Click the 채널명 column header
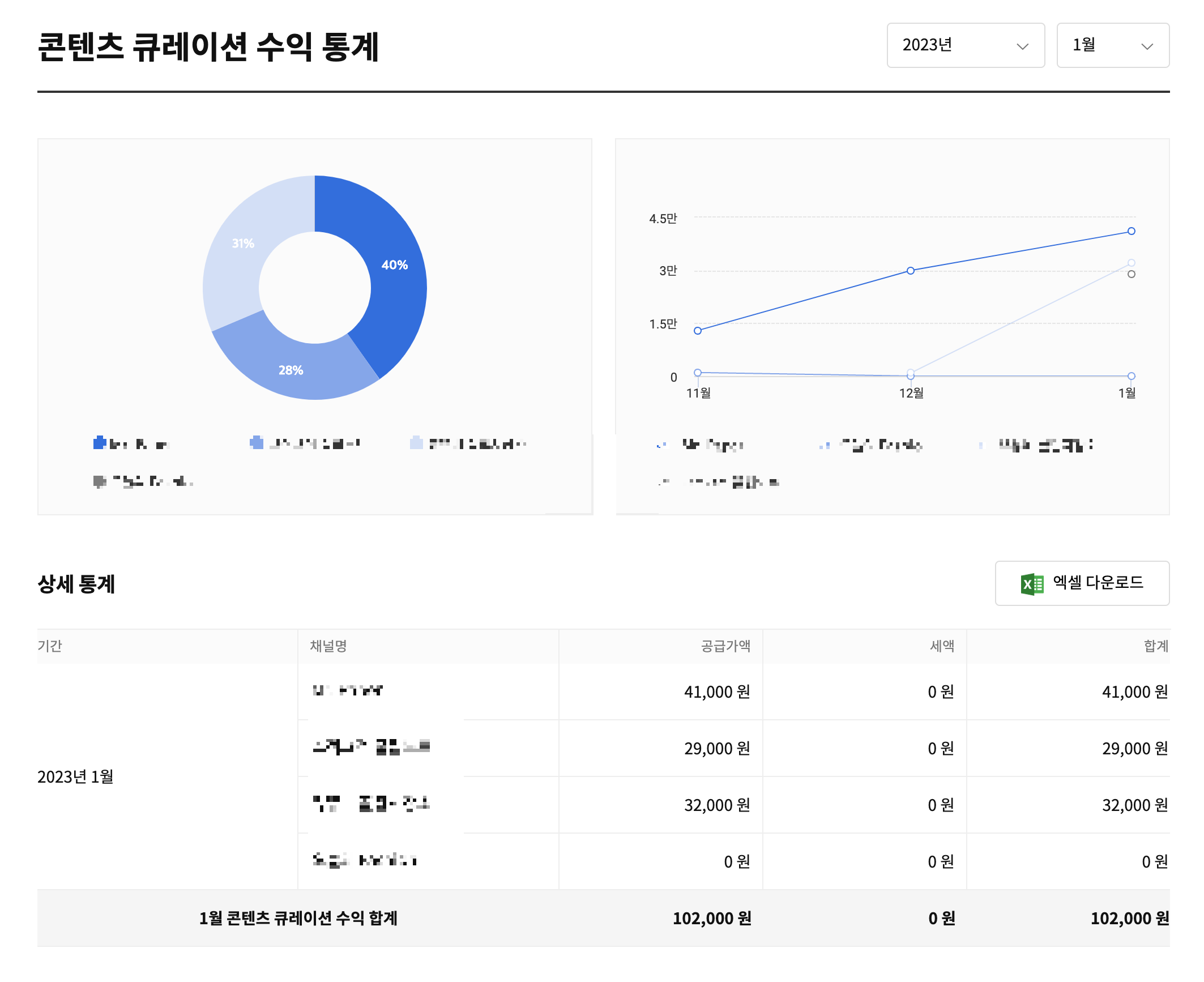This screenshot has width=1204, height=982. [328, 646]
